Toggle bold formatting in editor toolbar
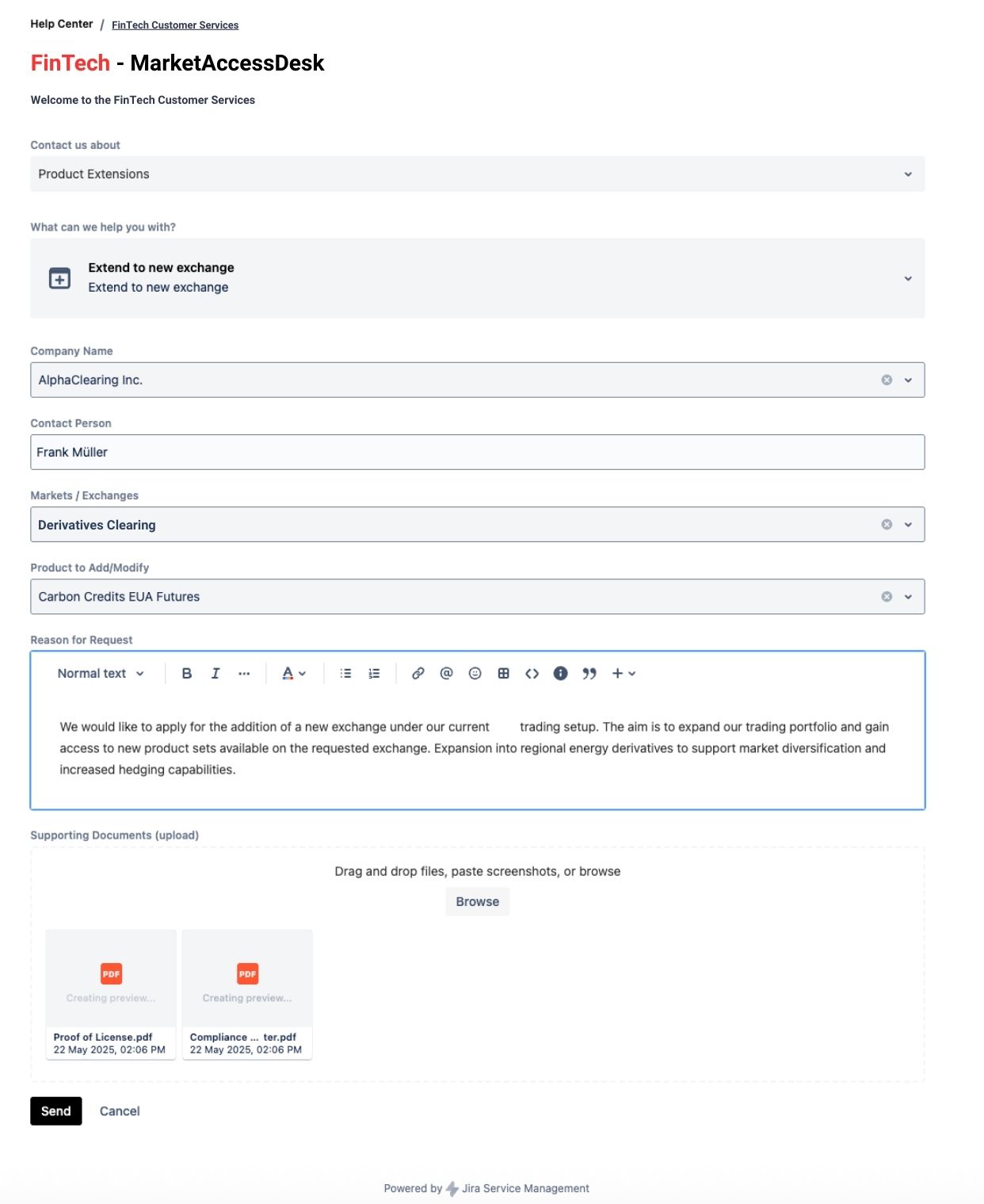 187,673
